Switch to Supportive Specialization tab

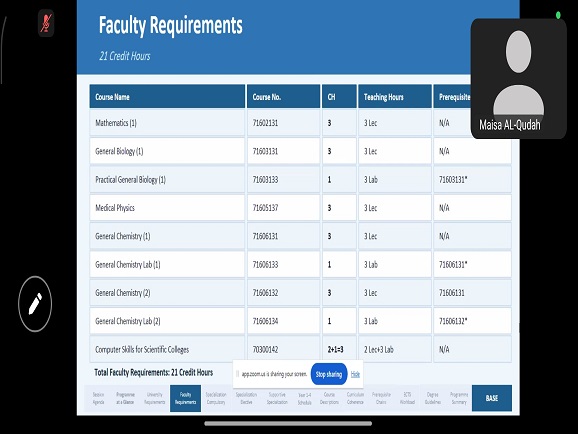coord(277,398)
